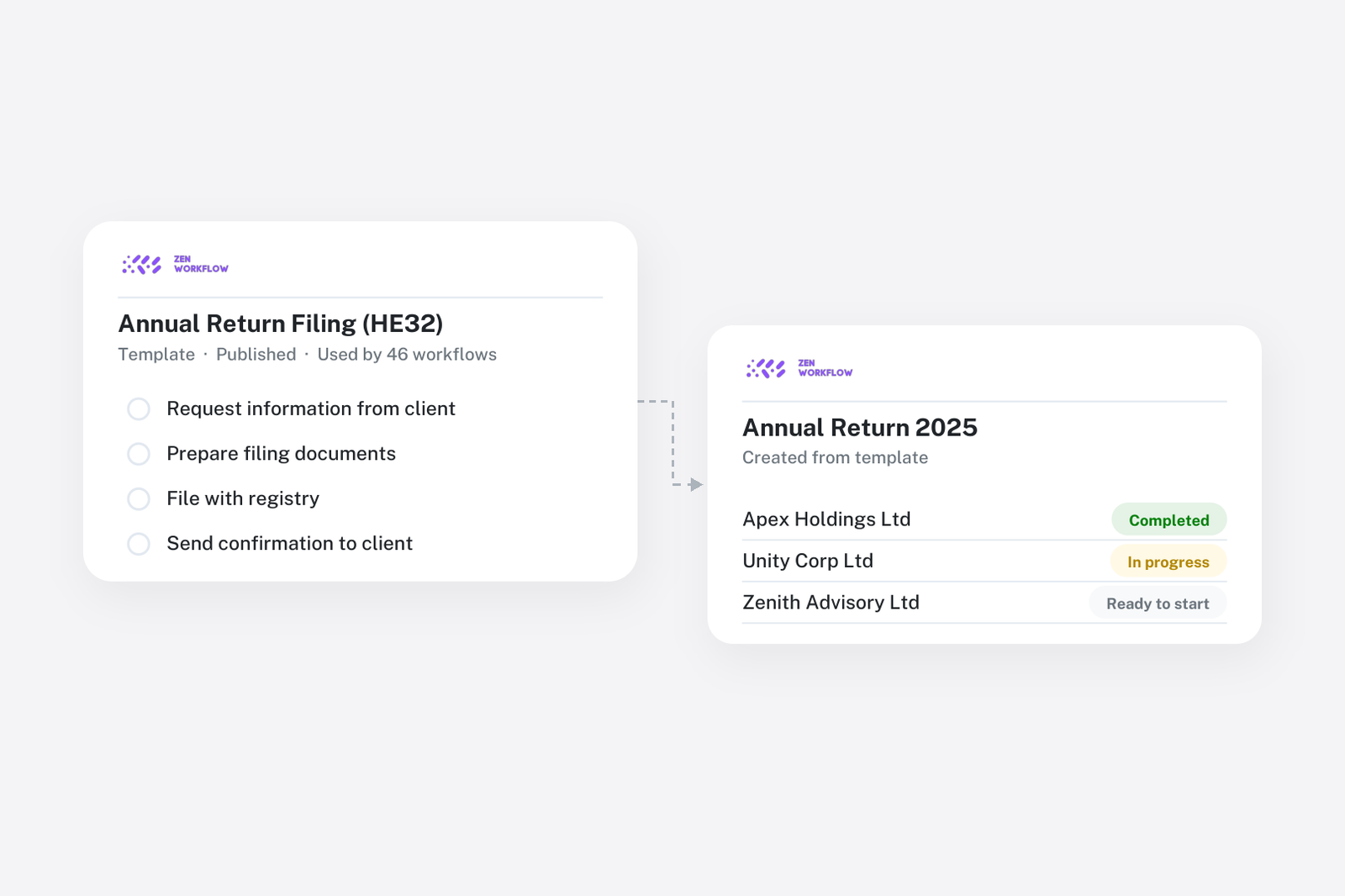The height and width of the screenshot is (896, 1345).
Task: Open the Unity Corp Ltd row
Action: (984, 561)
